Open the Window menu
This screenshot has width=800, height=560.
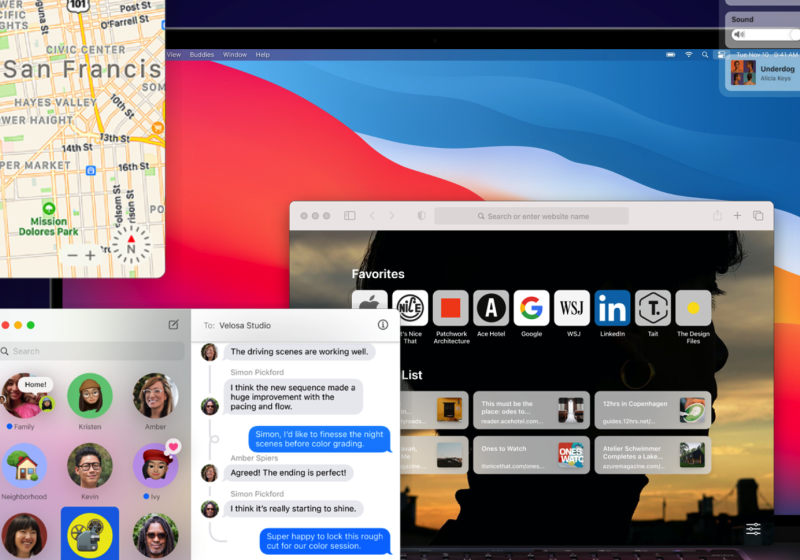pos(235,54)
